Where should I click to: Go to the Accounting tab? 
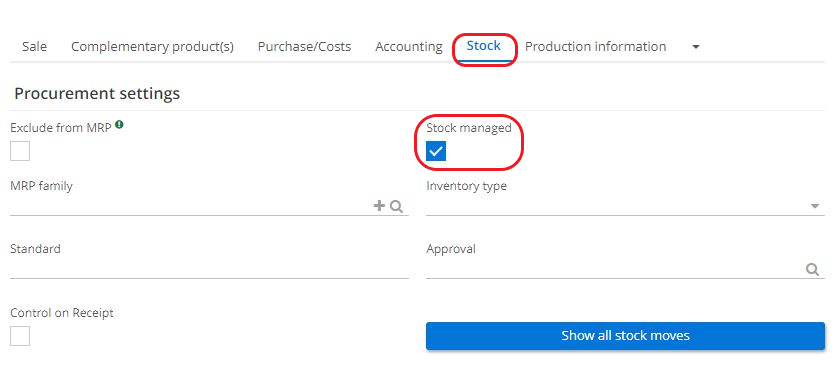click(409, 47)
